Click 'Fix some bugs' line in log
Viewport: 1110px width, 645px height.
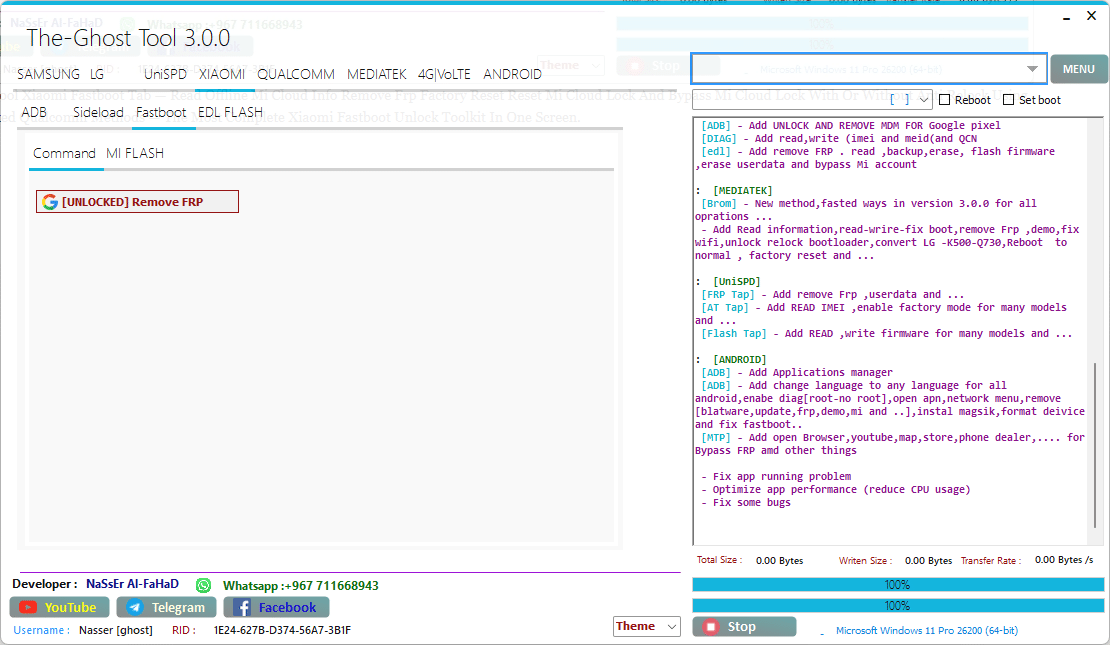coord(746,503)
